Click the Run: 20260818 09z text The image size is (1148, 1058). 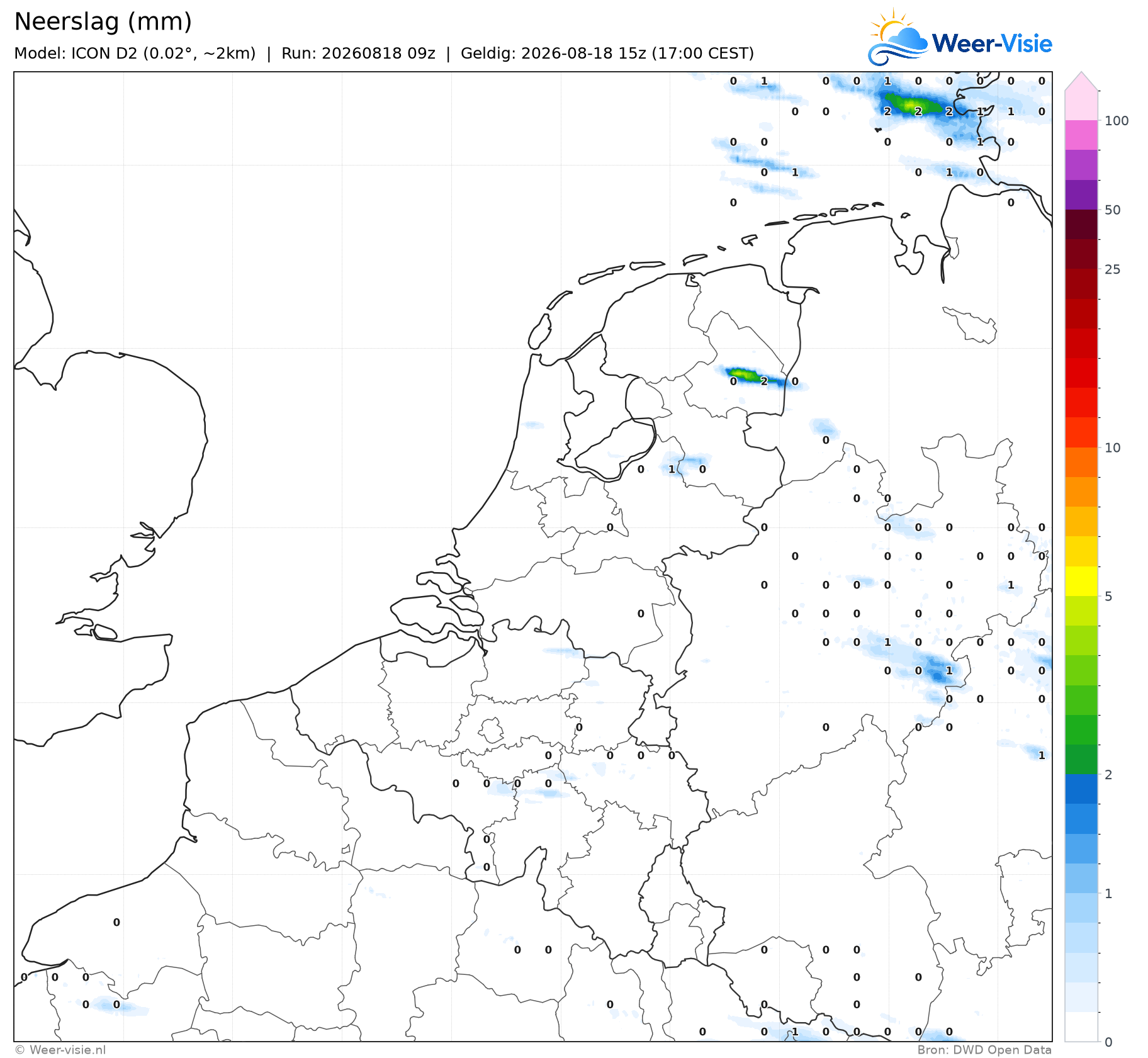[x=358, y=53]
